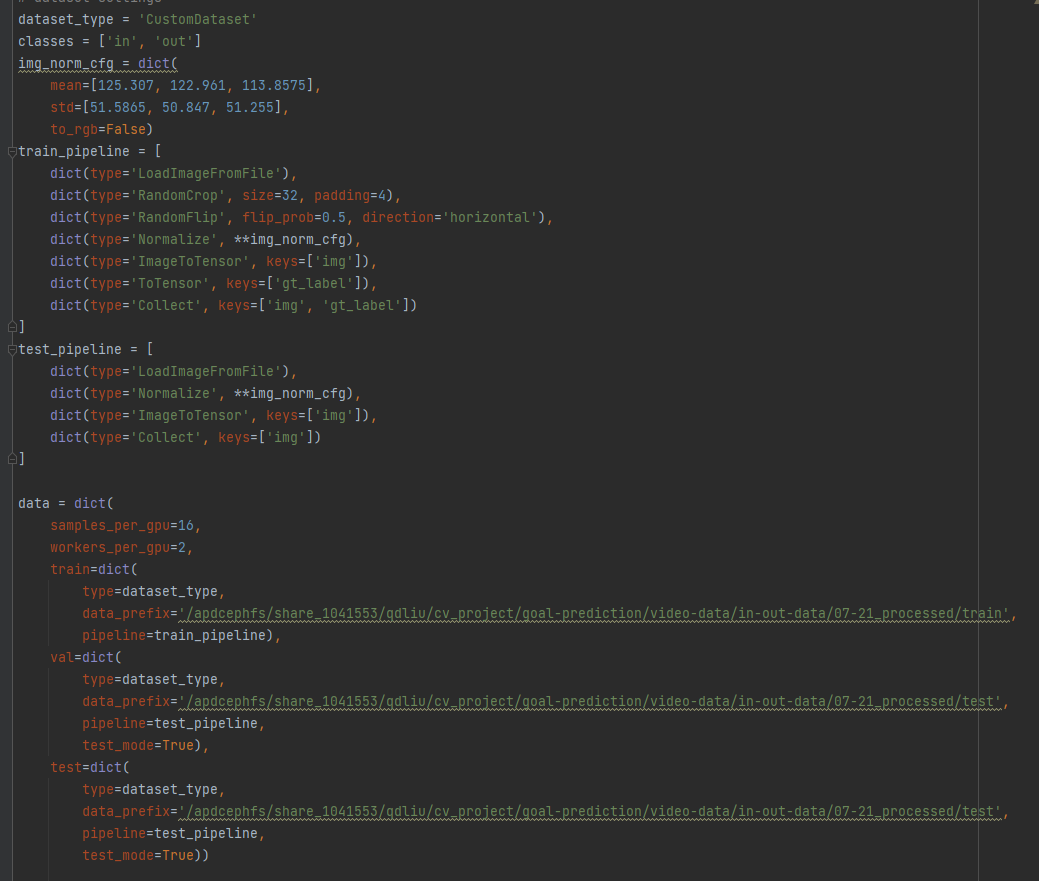Click size=32 in the RandomCrop line

tap(270, 195)
